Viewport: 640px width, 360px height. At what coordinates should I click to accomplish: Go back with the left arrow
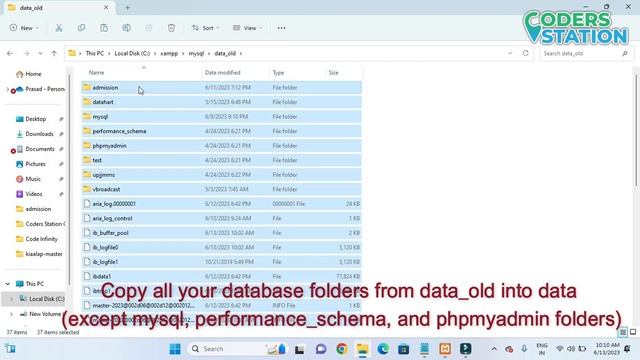click(10, 53)
